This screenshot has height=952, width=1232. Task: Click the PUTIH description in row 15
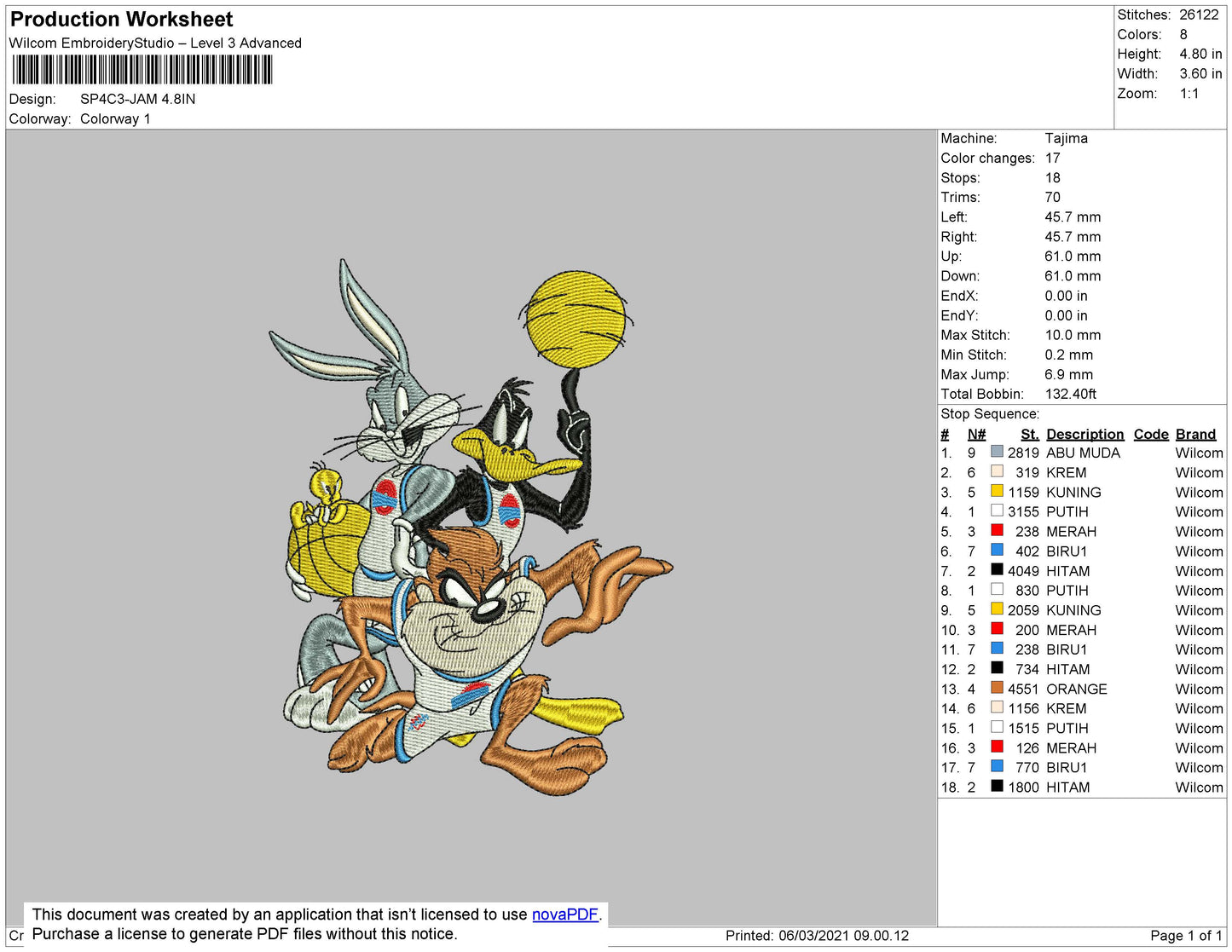(x=1067, y=728)
